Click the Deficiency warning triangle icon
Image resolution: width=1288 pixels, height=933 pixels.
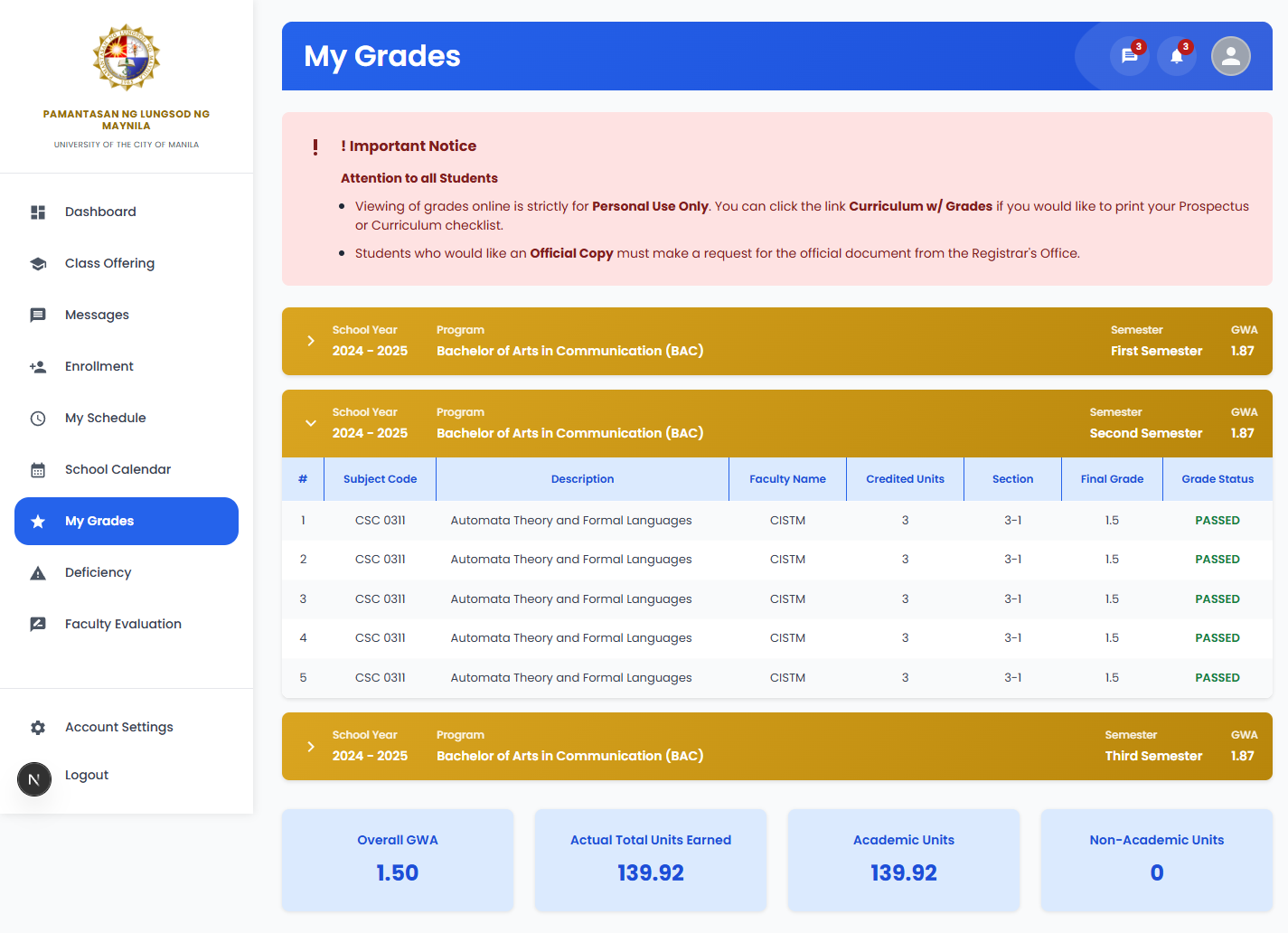coord(38,572)
